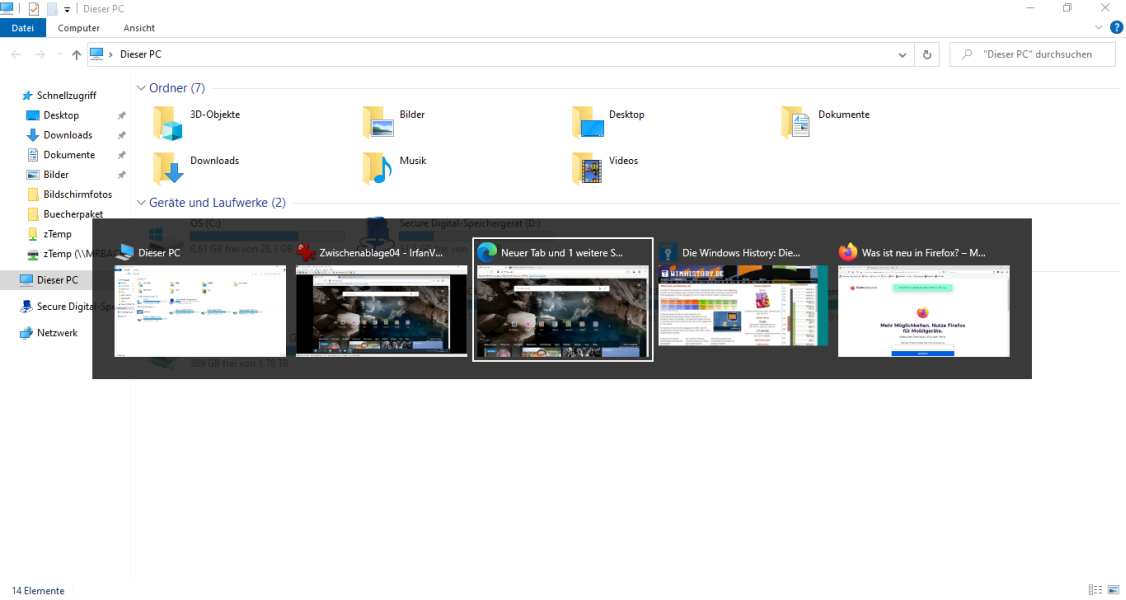Screen dimensions: 1126x600
Task: Open Buecherpaket in the navigation pane
Action: [65, 214]
